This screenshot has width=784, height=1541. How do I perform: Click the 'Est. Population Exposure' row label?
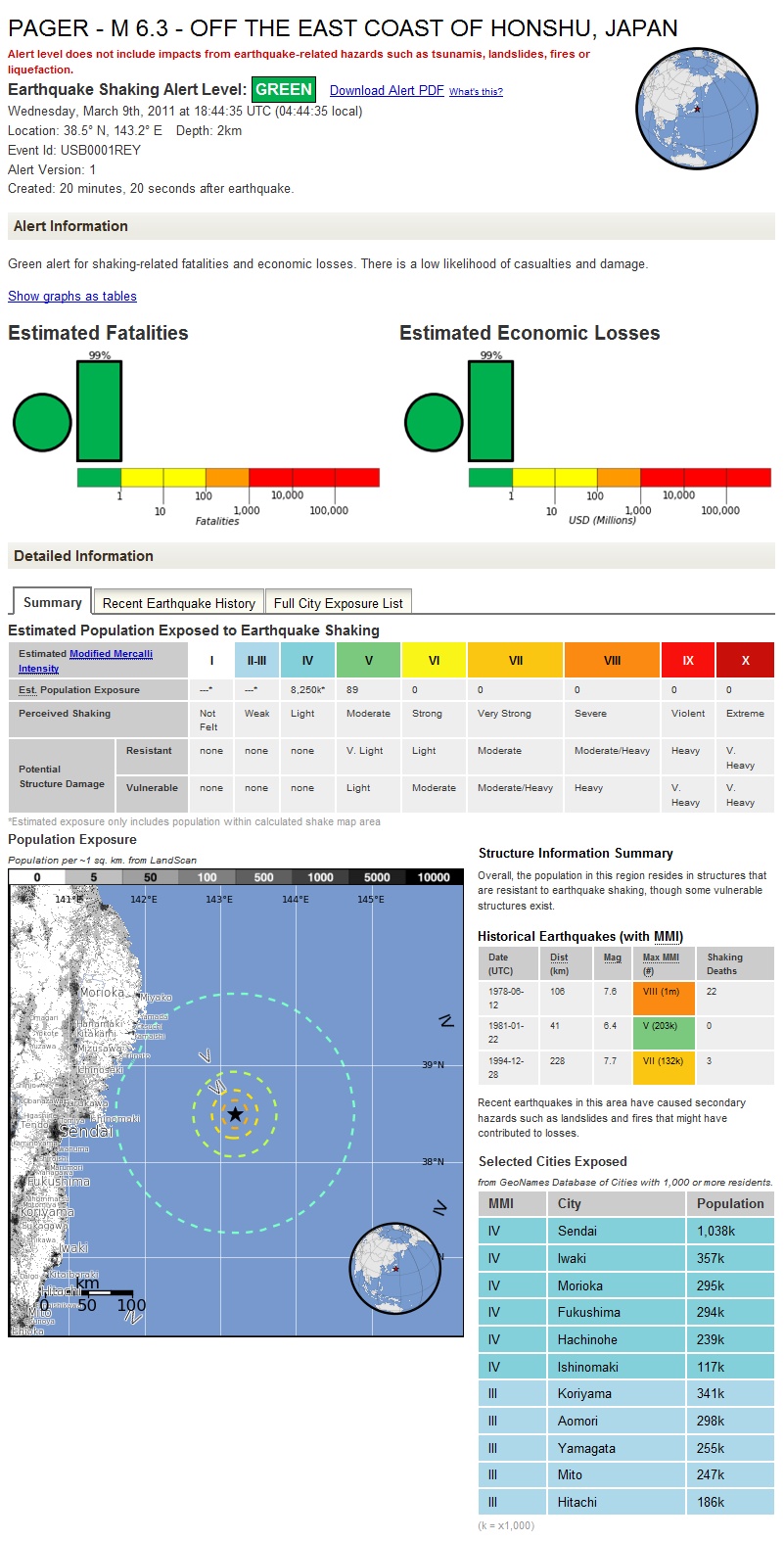[x=79, y=689]
